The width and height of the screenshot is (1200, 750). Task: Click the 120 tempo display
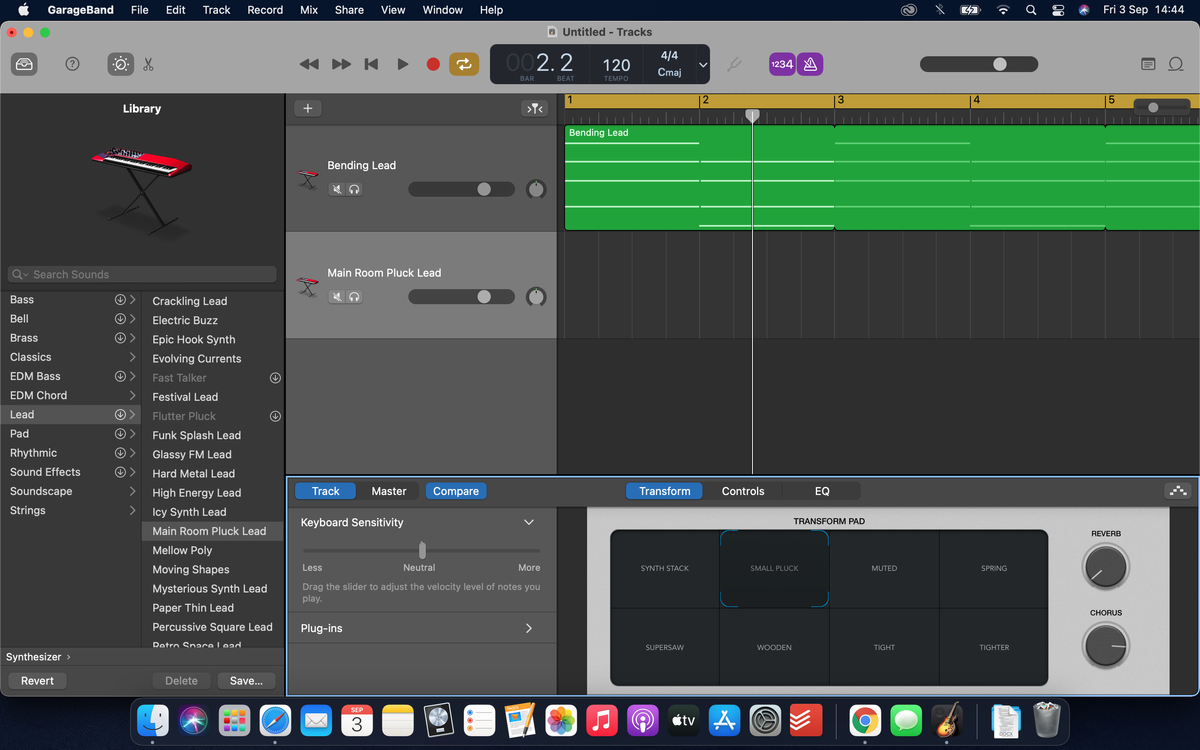click(x=616, y=64)
